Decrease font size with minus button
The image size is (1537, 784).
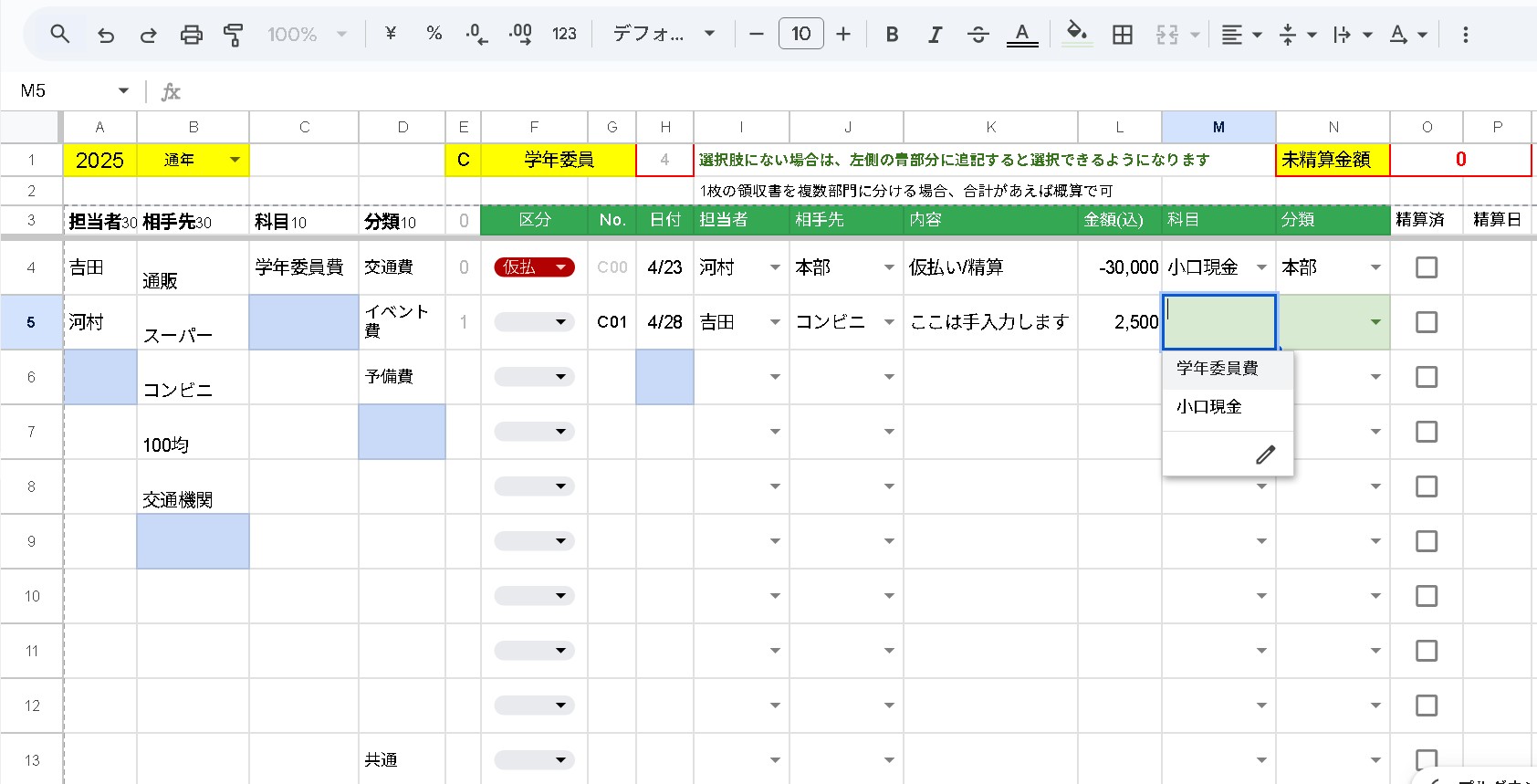pyautogui.click(x=756, y=35)
